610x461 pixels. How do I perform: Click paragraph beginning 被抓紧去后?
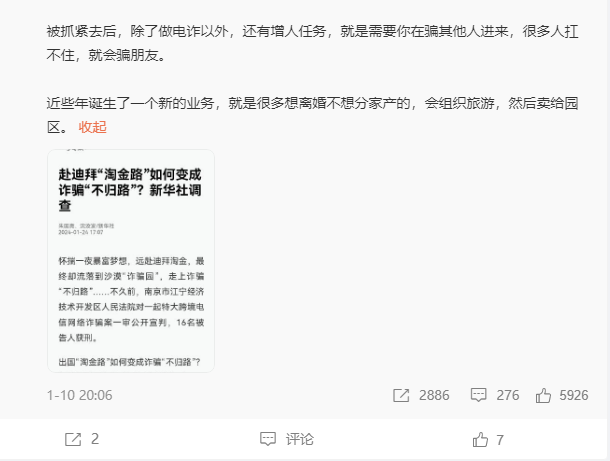point(312,43)
